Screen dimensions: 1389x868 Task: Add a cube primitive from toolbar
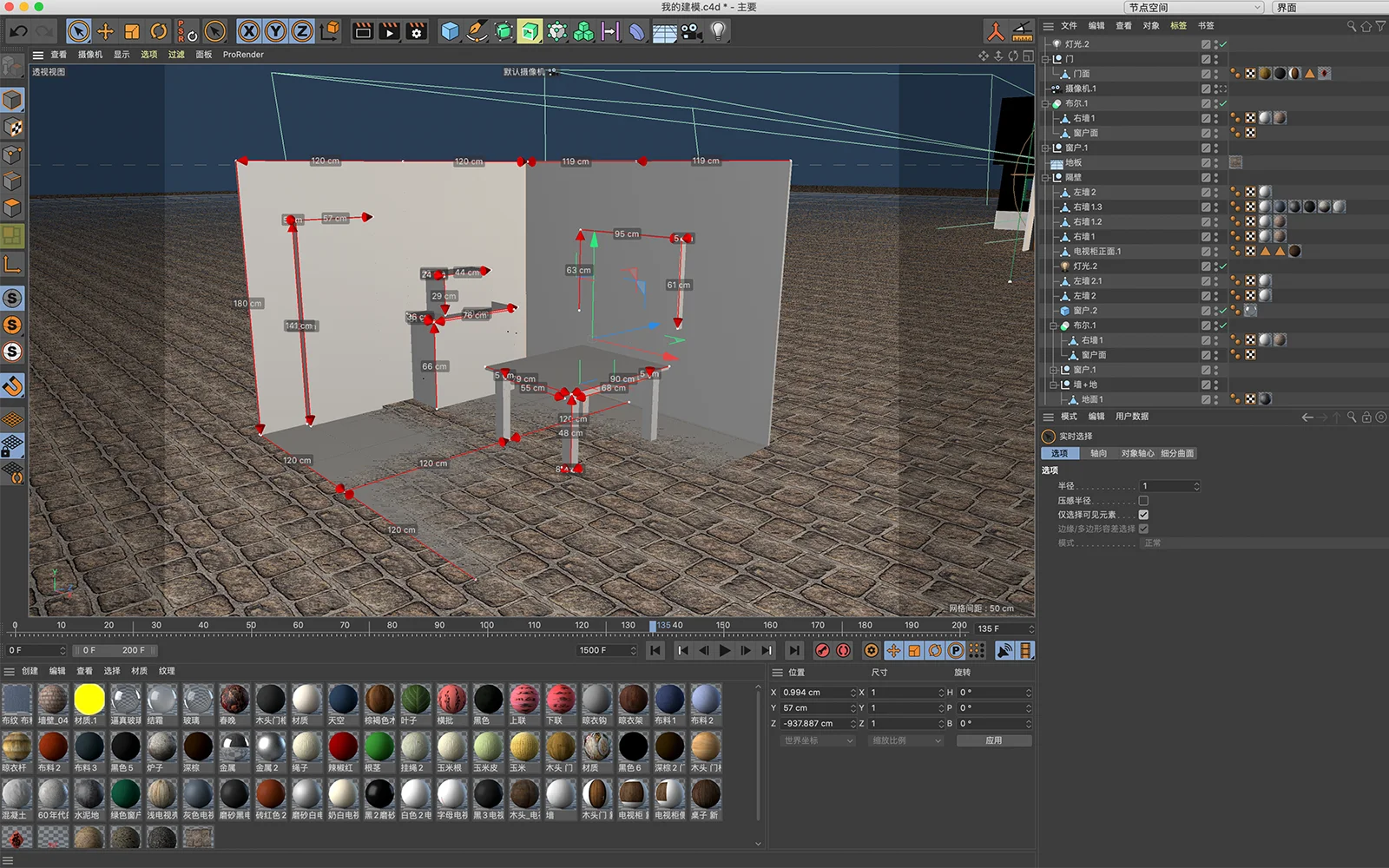click(450, 32)
